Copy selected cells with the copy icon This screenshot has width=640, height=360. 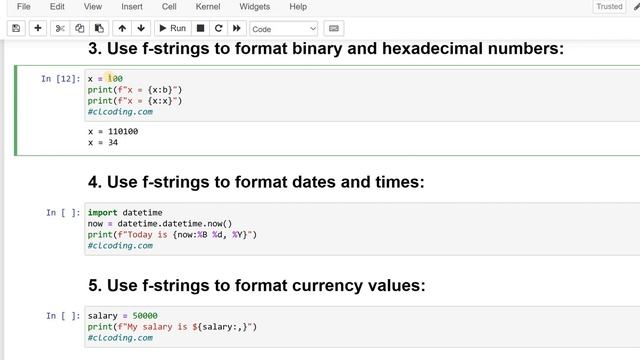pos(79,28)
